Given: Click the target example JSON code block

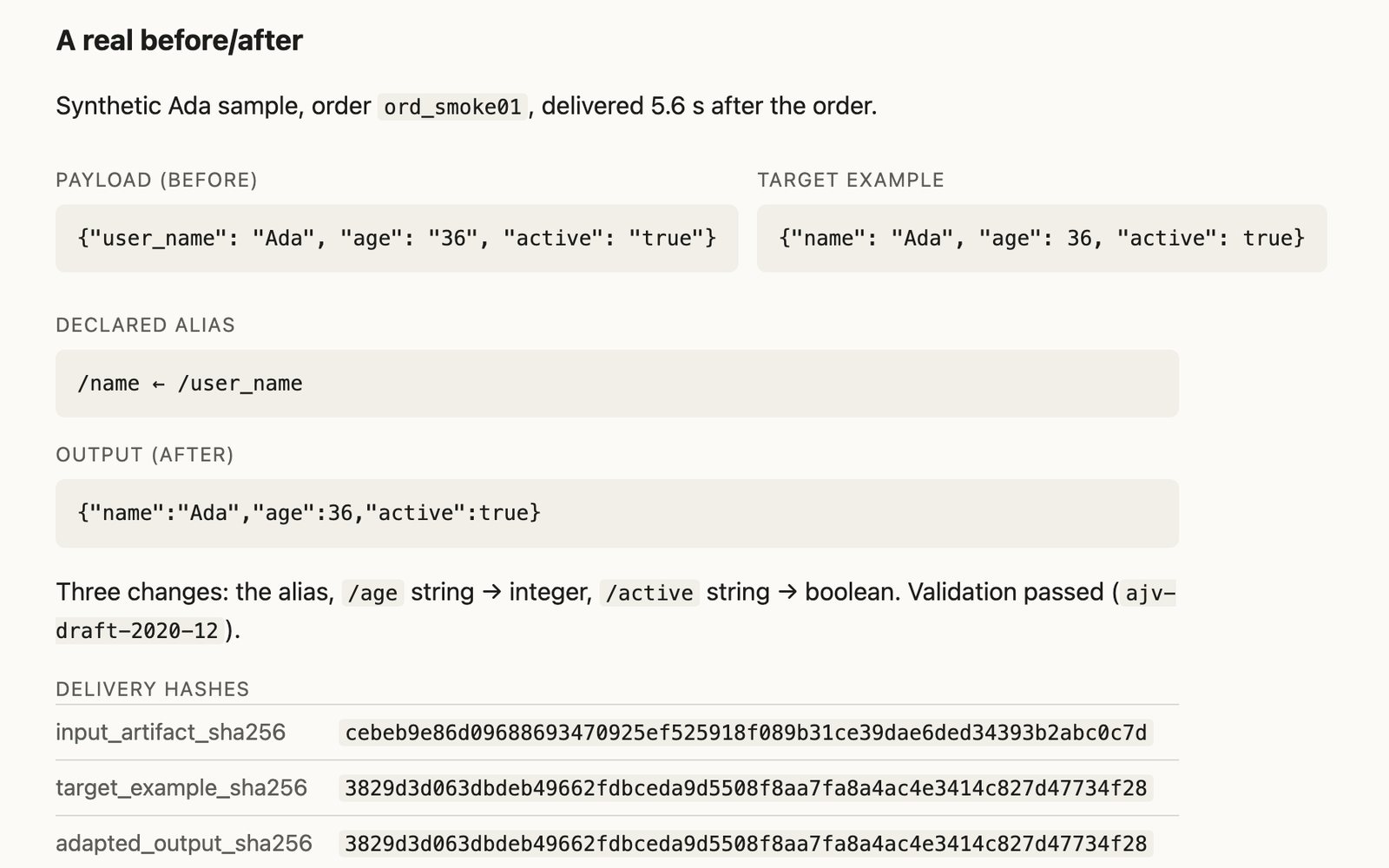Looking at the screenshot, I should point(1042,238).
